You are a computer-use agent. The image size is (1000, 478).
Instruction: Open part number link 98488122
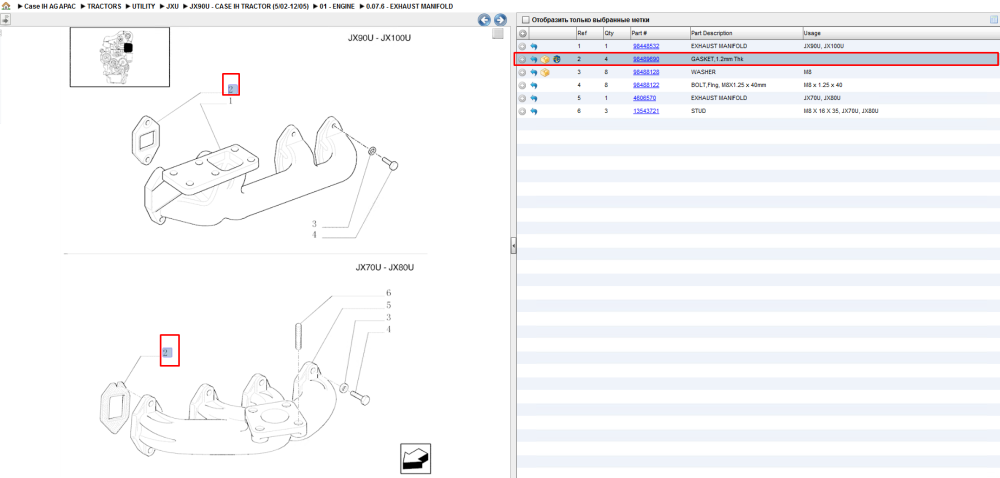645,85
